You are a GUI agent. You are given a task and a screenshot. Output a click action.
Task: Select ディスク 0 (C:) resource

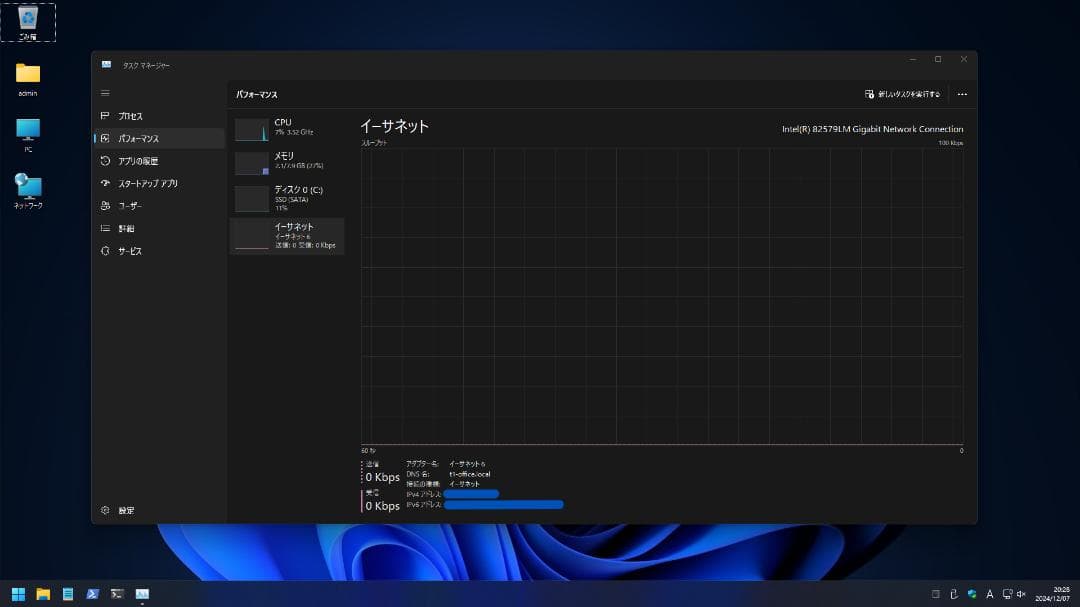287,196
